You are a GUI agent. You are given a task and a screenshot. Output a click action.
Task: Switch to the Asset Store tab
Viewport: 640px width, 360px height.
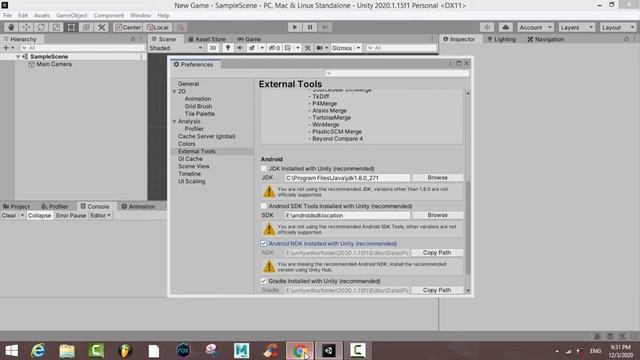click(x=207, y=39)
